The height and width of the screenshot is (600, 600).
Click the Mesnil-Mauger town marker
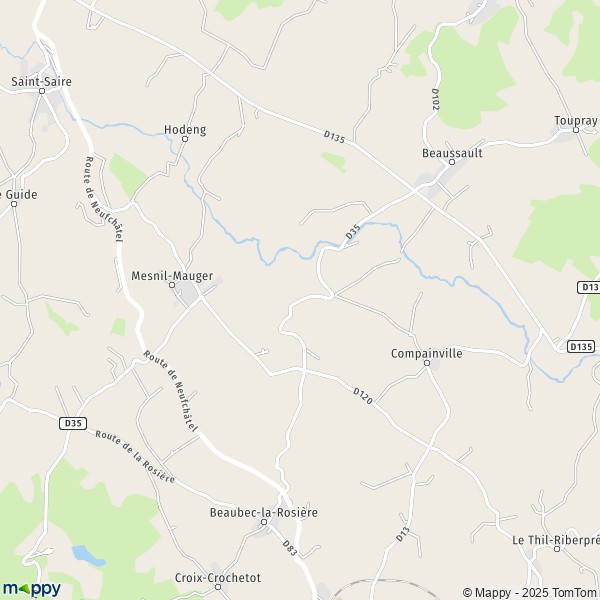tap(172, 285)
